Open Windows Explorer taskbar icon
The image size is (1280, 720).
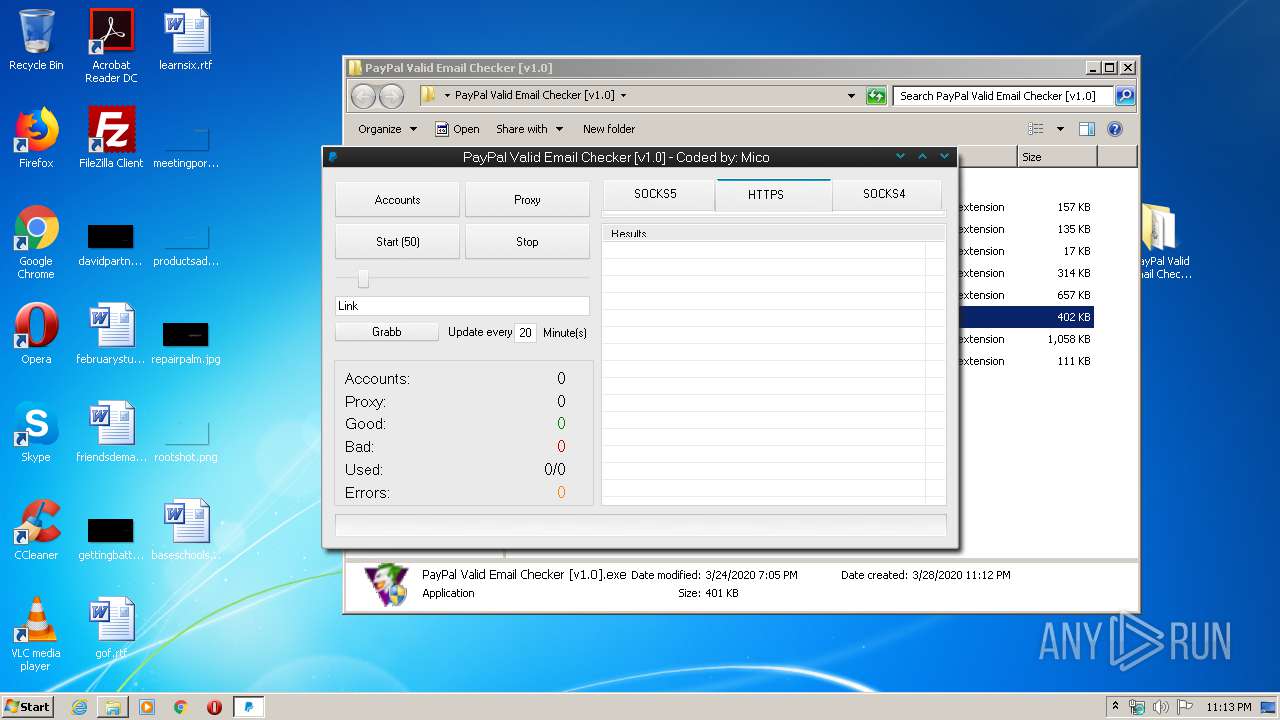point(113,707)
